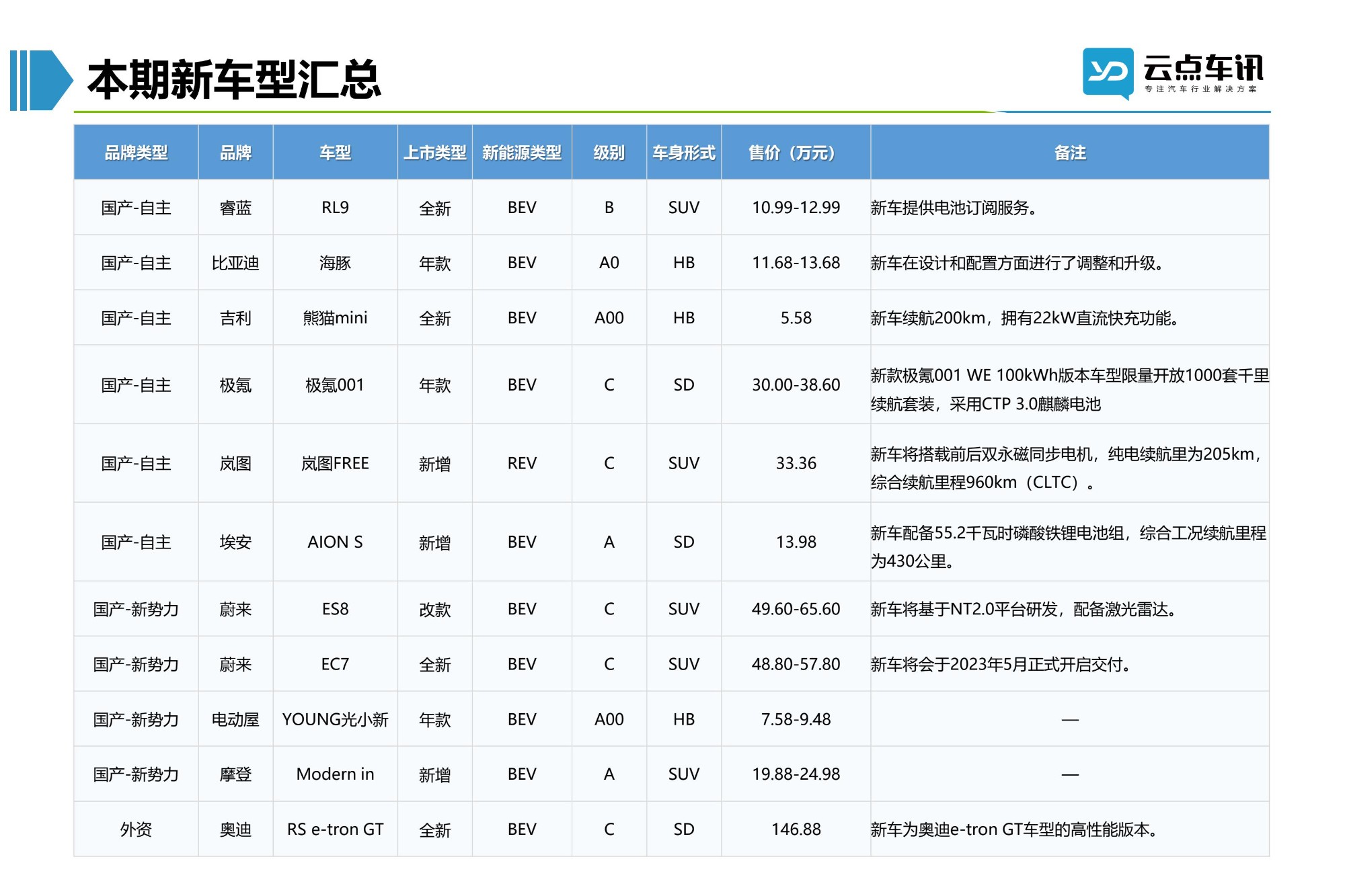The image size is (1345, 896).
Task: Select the note about 2023年5月正式开启交付
Action: (1001, 664)
